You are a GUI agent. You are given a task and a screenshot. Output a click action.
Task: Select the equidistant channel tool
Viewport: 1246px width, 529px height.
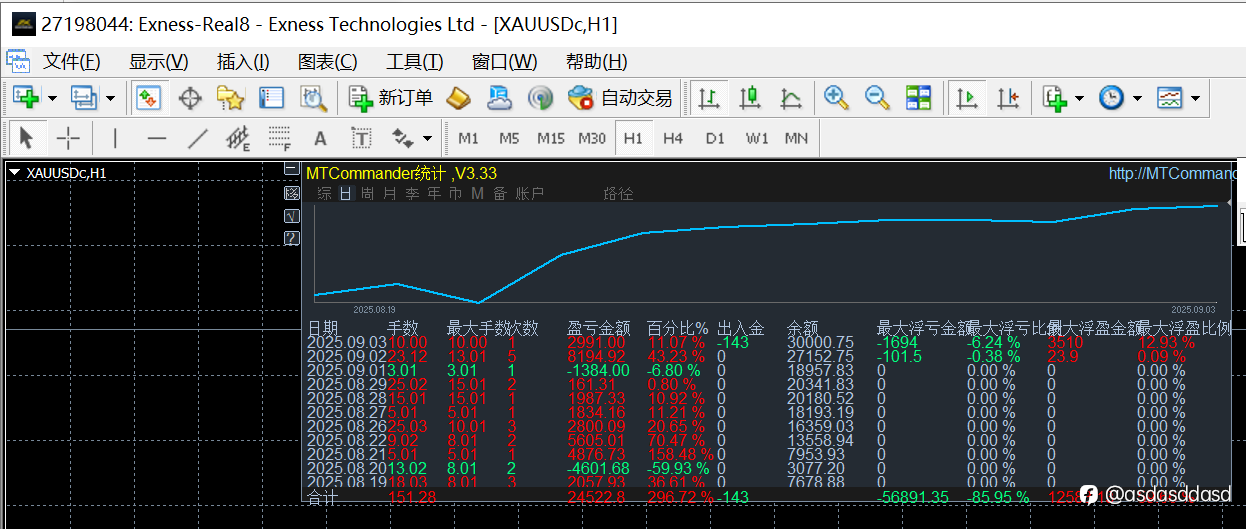238,138
